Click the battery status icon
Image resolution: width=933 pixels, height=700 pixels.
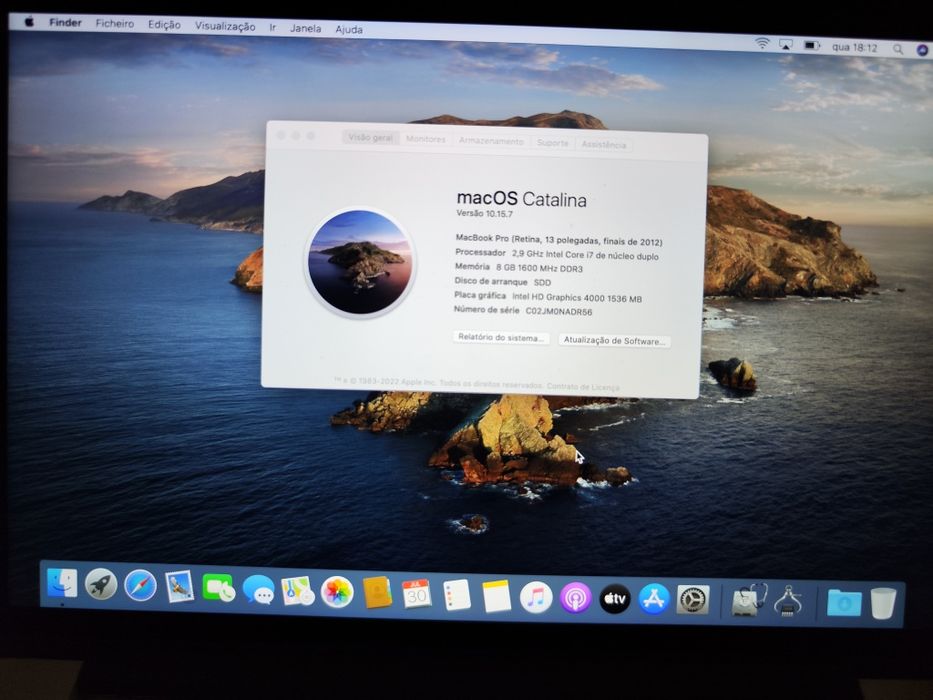[x=812, y=45]
